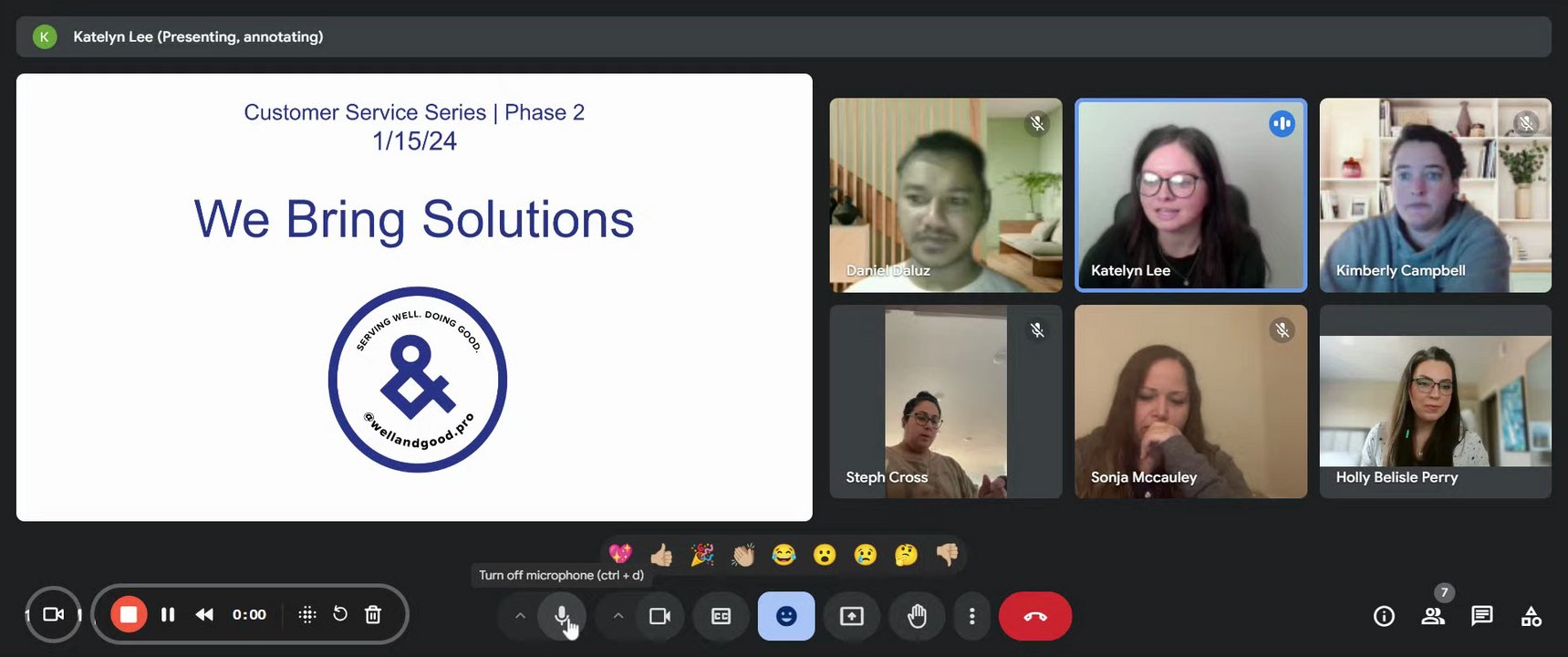Select Sonja Mccauley video tile
Image resolution: width=1568 pixels, height=657 pixels.
1190,401
